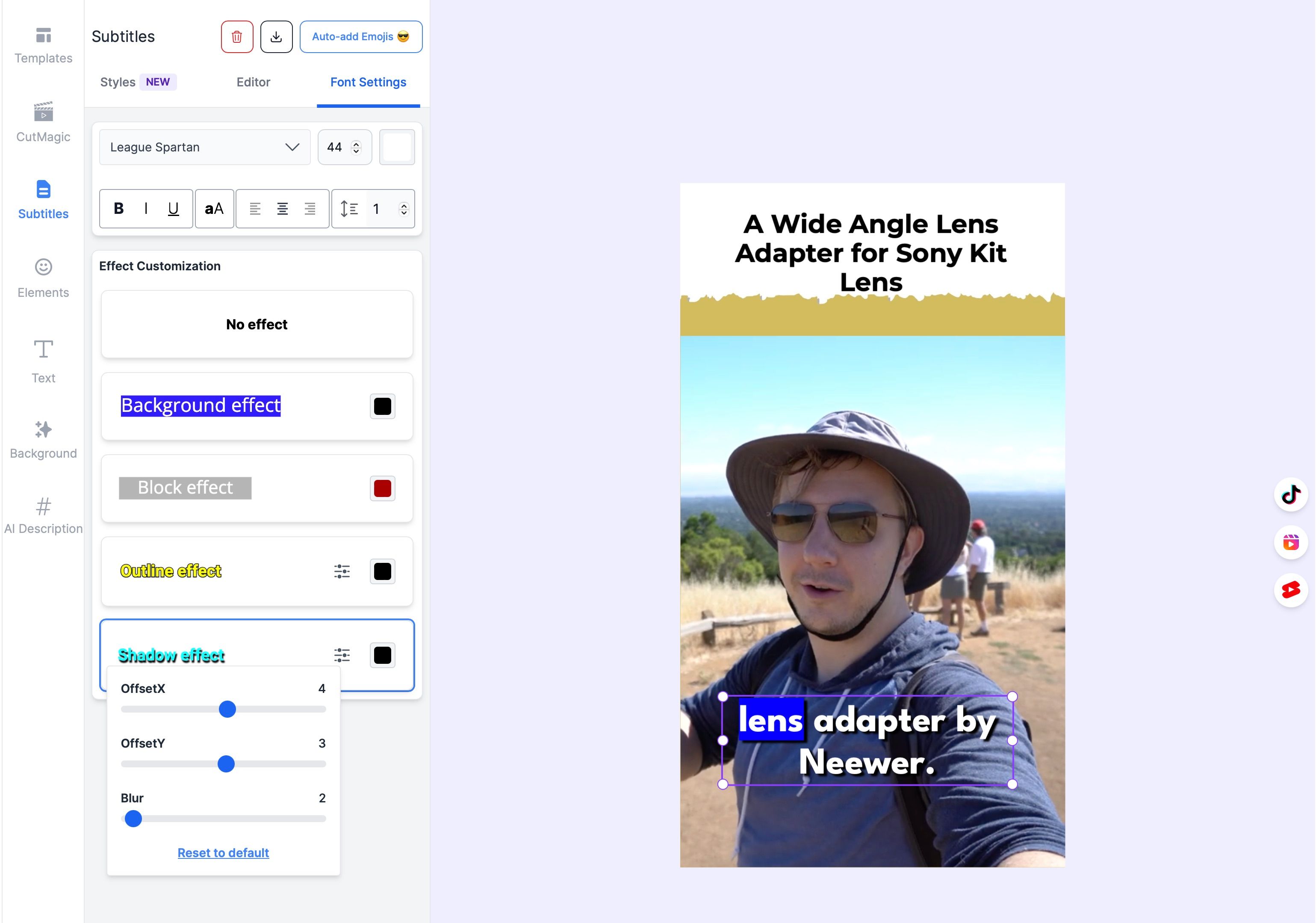This screenshot has height=923, width=1316.
Task: Switch to the Font Settings tab
Action: tap(368, 82)
